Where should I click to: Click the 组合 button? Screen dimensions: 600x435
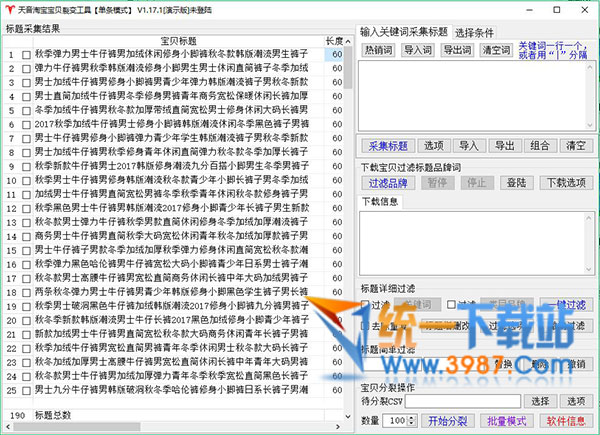[x=539, y=145]
